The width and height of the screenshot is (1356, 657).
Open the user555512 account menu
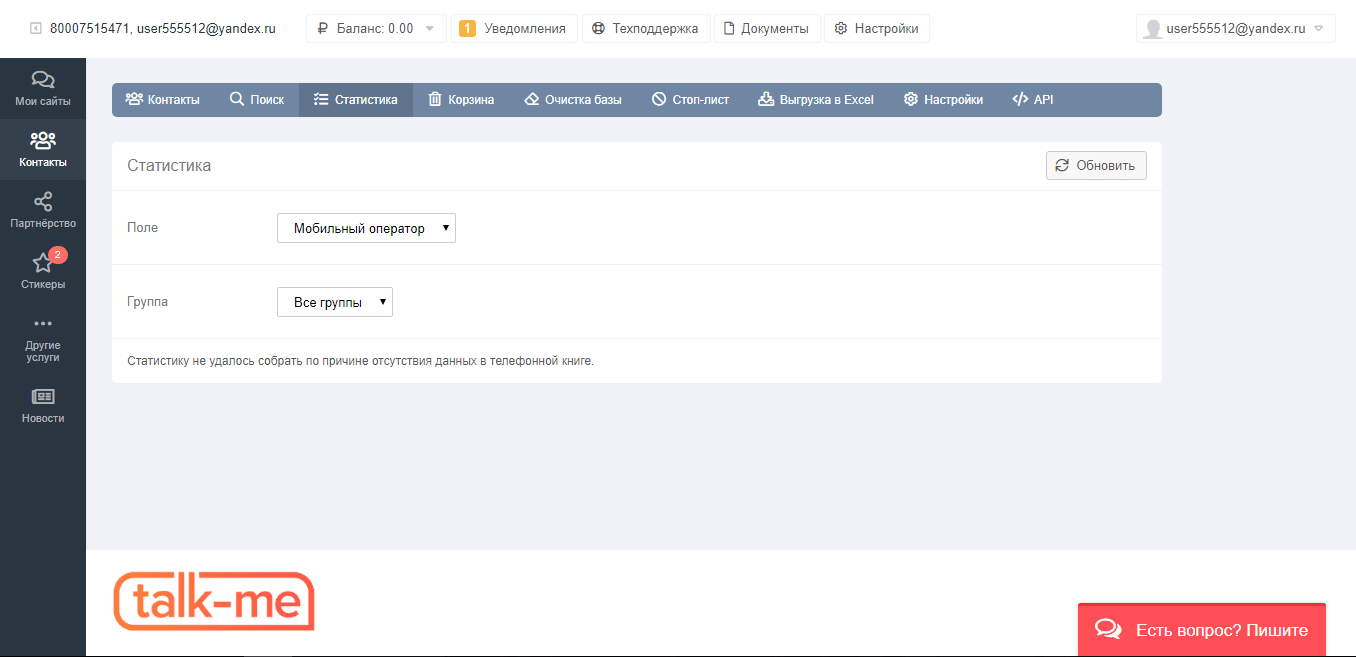point(1236,29)
